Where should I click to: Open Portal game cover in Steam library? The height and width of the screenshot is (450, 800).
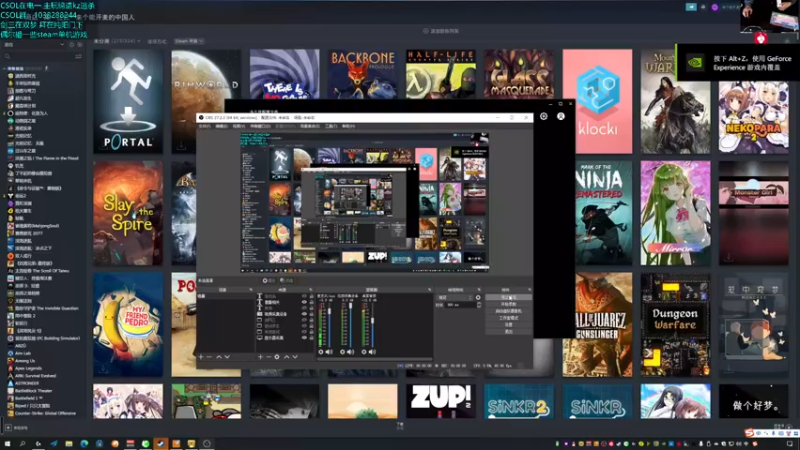pyautogui.click(x=128, y=101)
